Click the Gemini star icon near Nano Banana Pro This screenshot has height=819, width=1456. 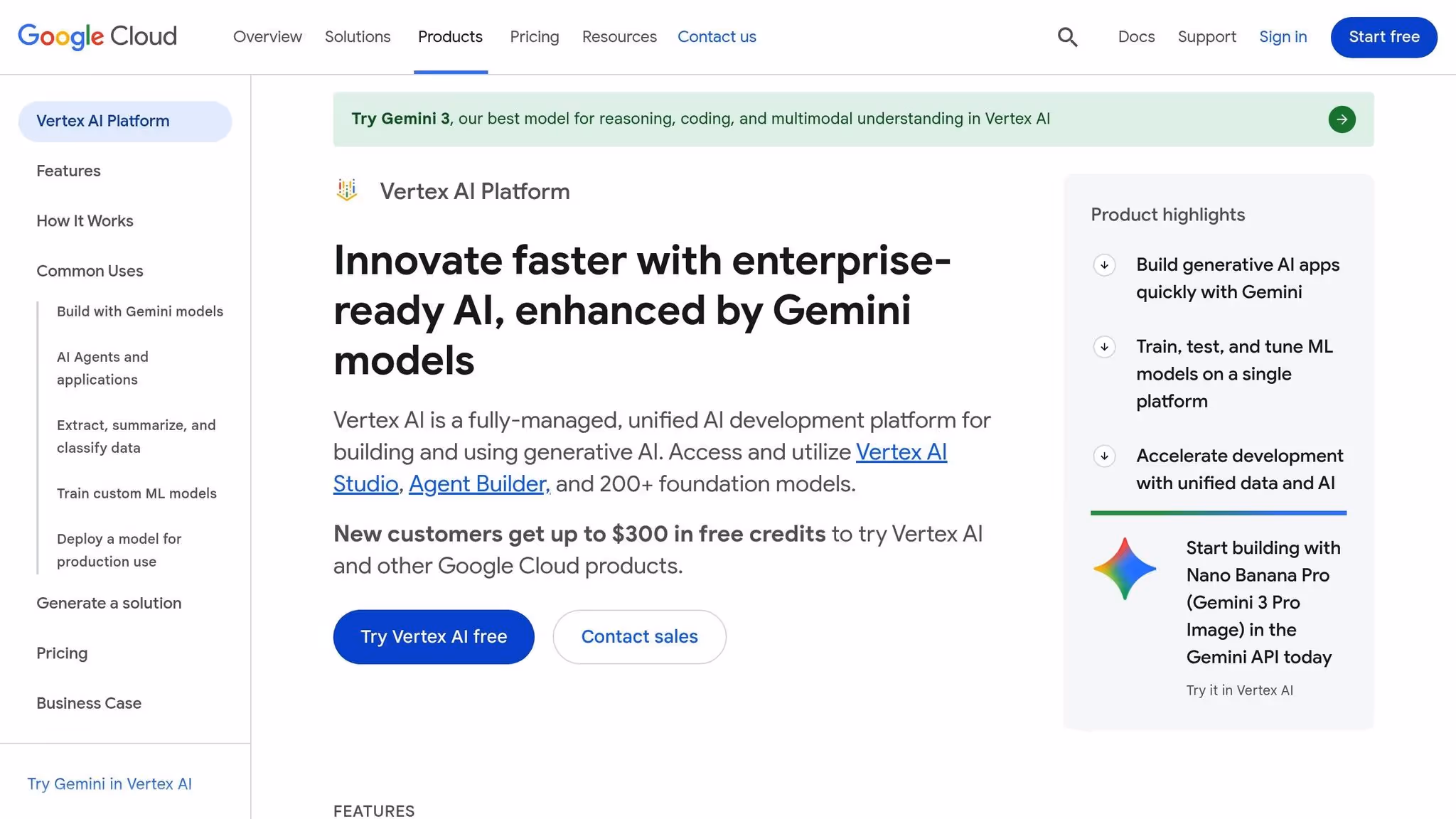(1125, 569)
